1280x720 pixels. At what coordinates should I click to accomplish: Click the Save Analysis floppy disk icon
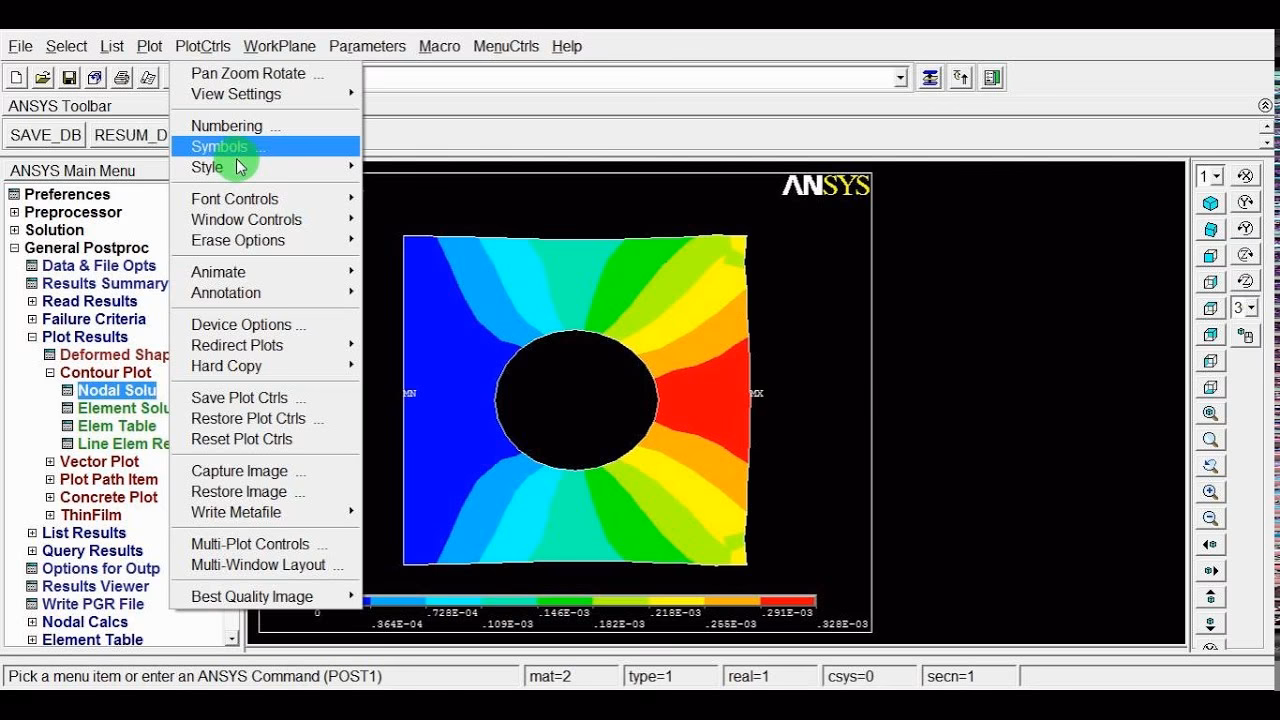69,78
